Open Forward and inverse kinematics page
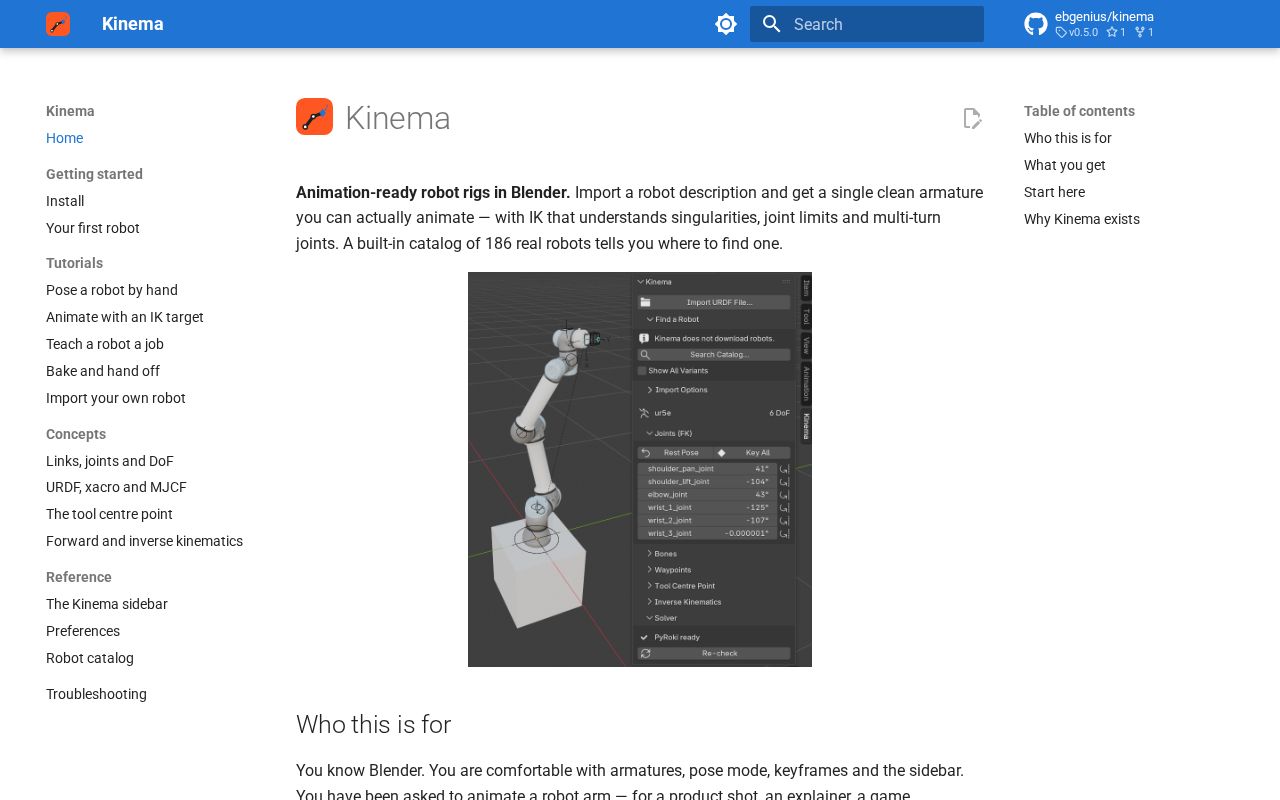The image size is (1280, 800). pyautogui.click(x=144, y=541)
